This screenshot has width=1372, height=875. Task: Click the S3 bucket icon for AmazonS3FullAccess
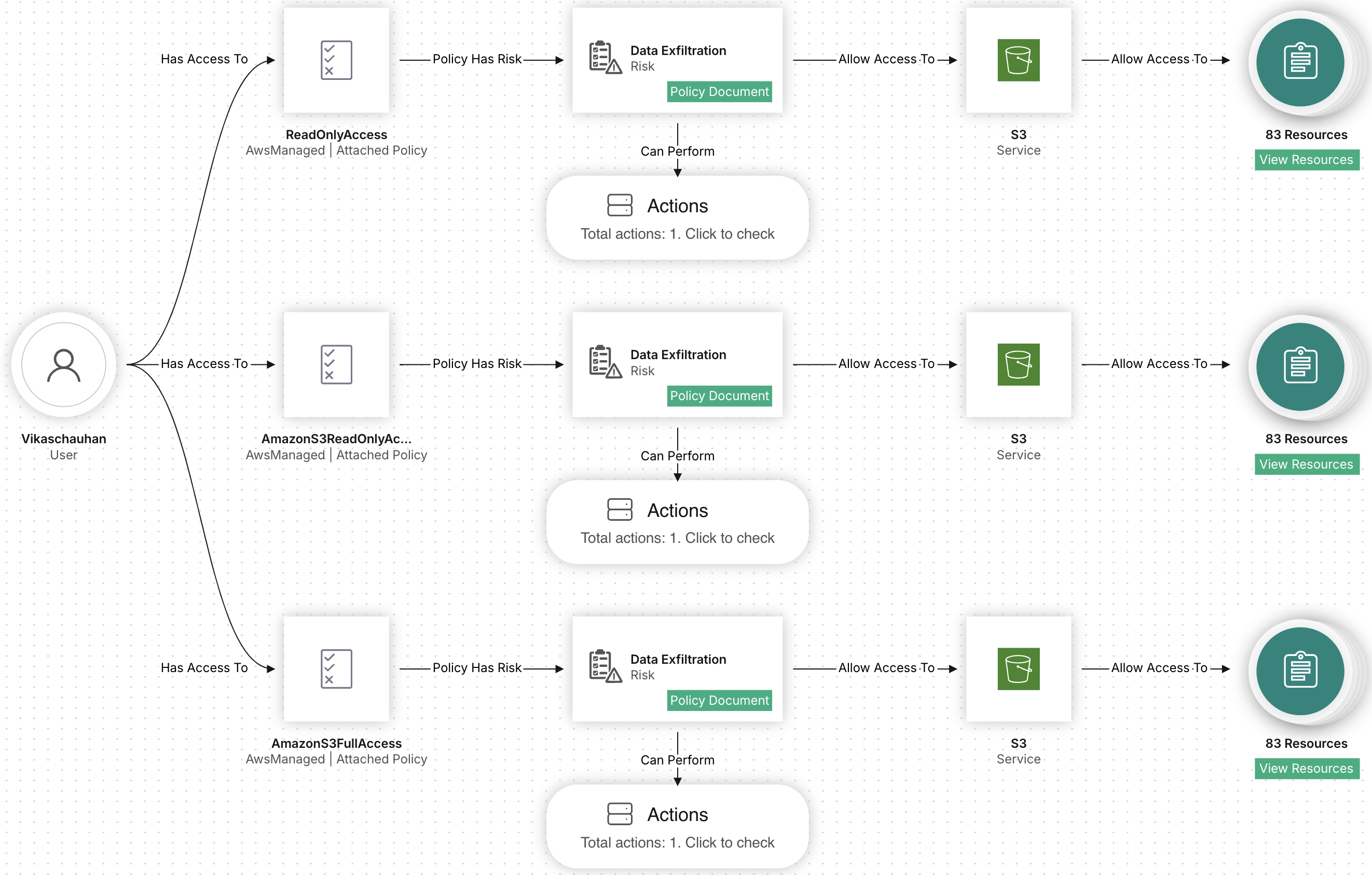click(x=1018, y=669)
